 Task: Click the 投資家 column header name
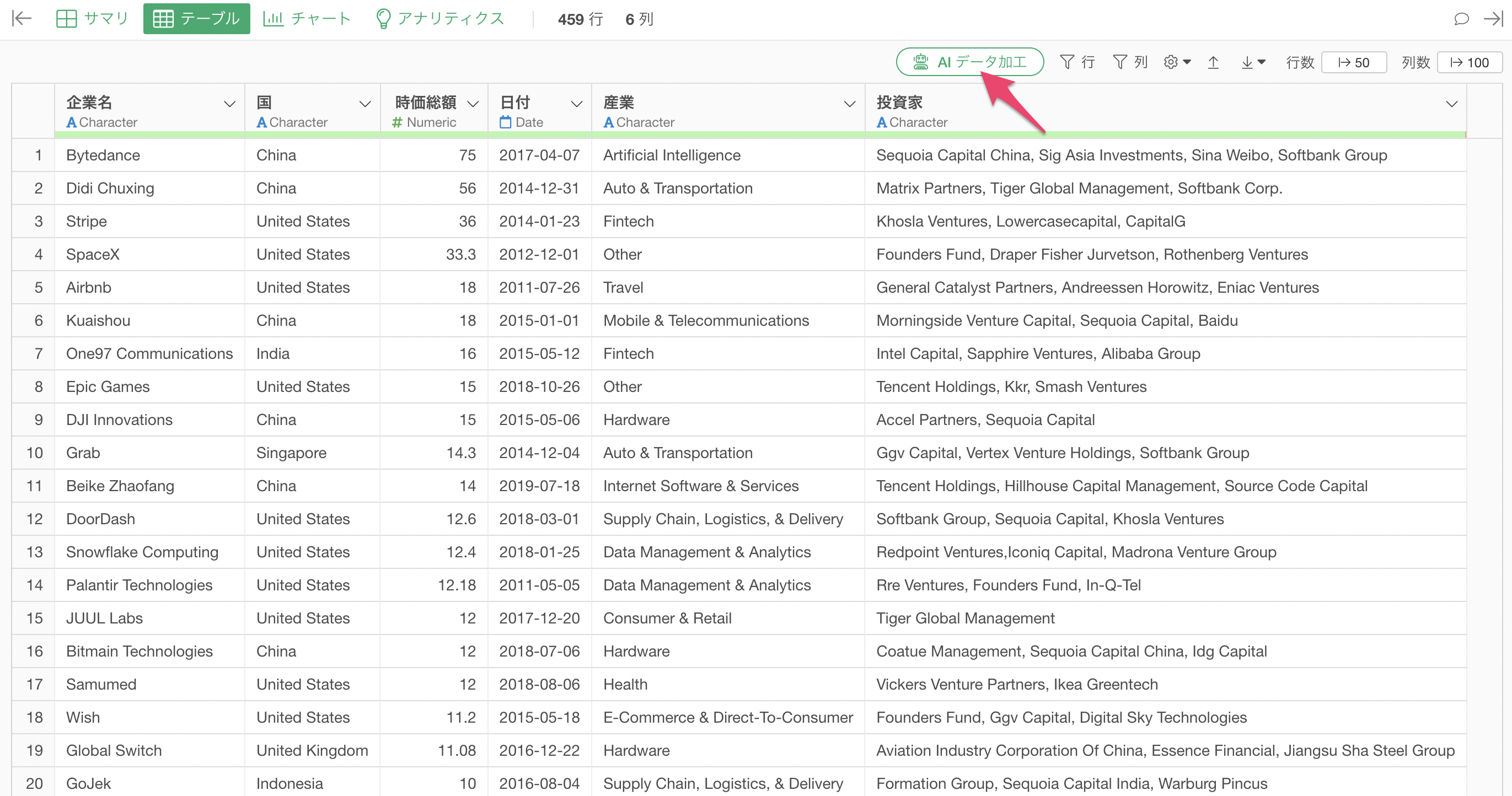coord(899,102)
